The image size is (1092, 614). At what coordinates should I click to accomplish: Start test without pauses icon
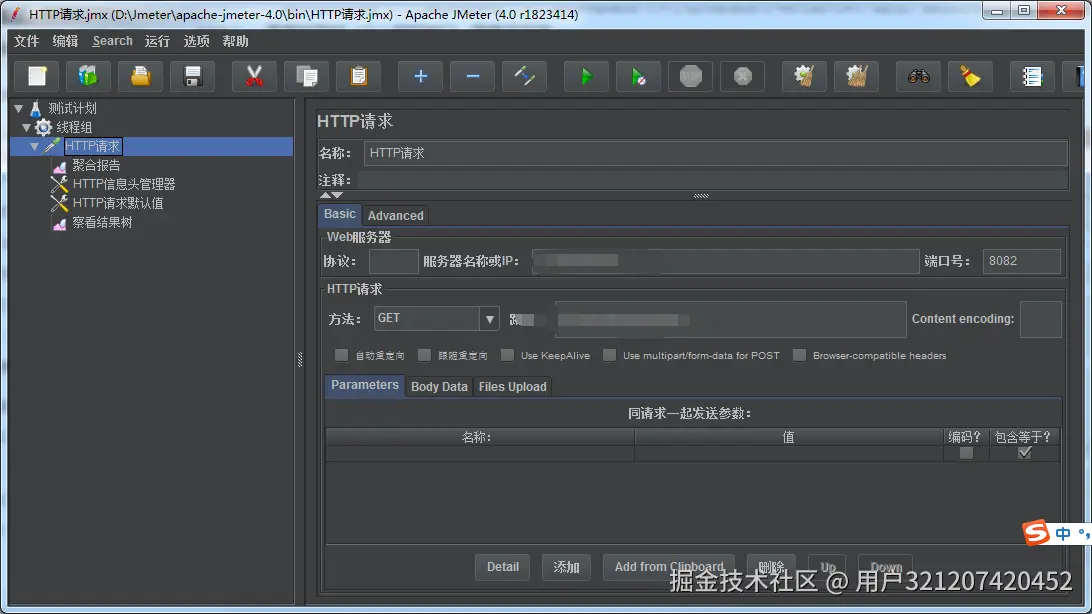click(x=638, y=76)
